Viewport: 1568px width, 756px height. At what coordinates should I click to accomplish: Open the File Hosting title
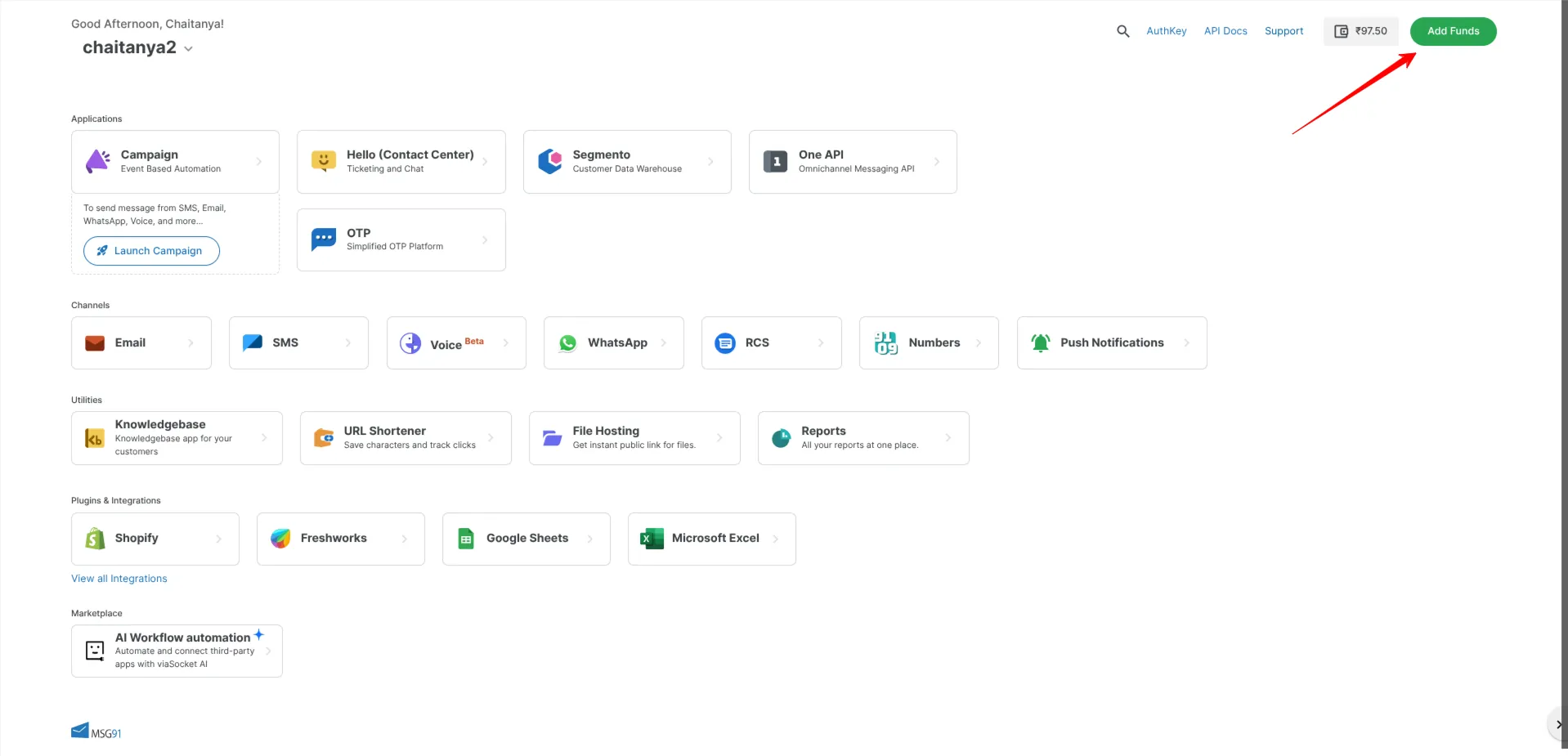point(606,431)
